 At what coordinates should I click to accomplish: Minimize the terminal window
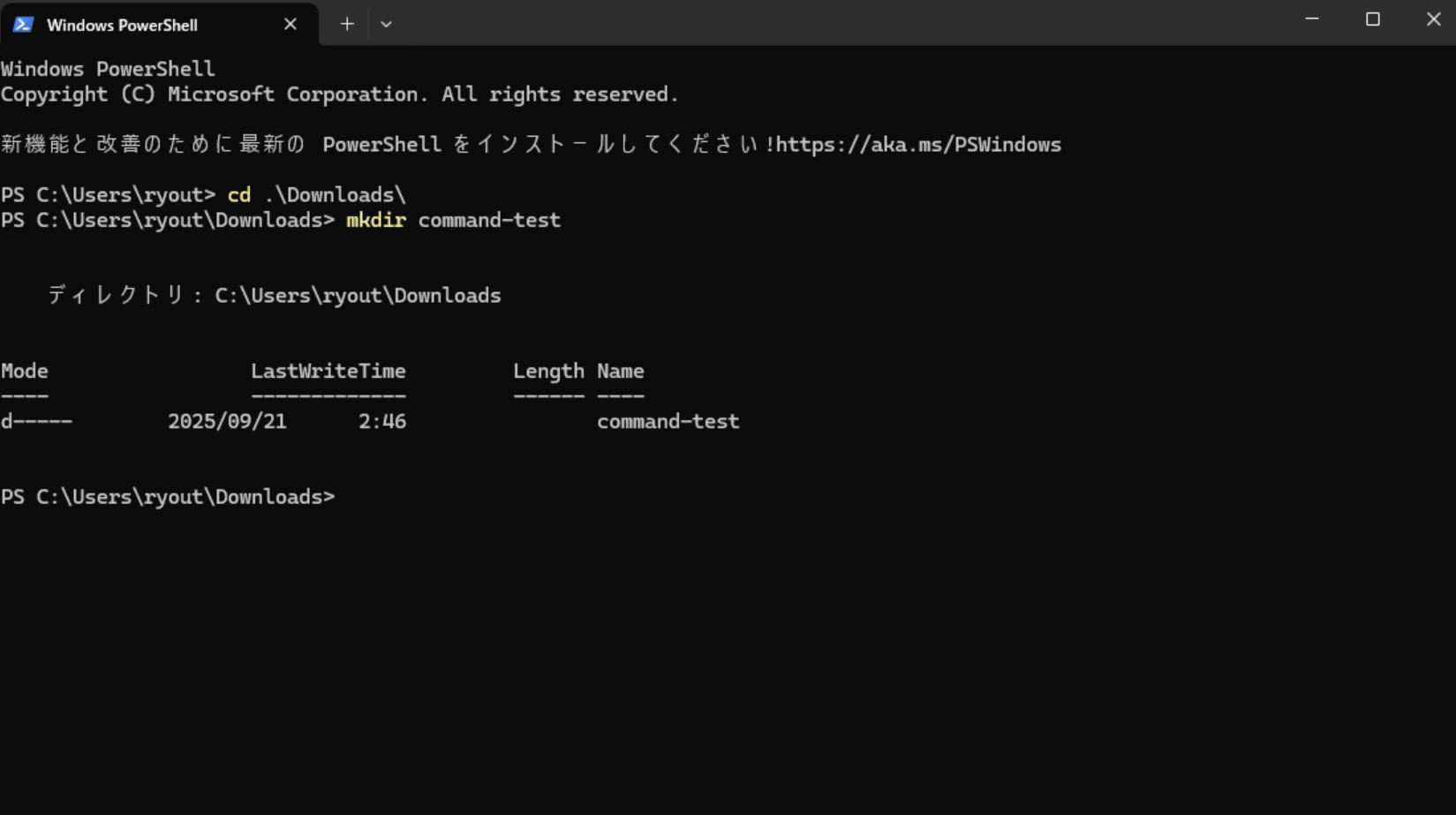tap(1311, 19)
